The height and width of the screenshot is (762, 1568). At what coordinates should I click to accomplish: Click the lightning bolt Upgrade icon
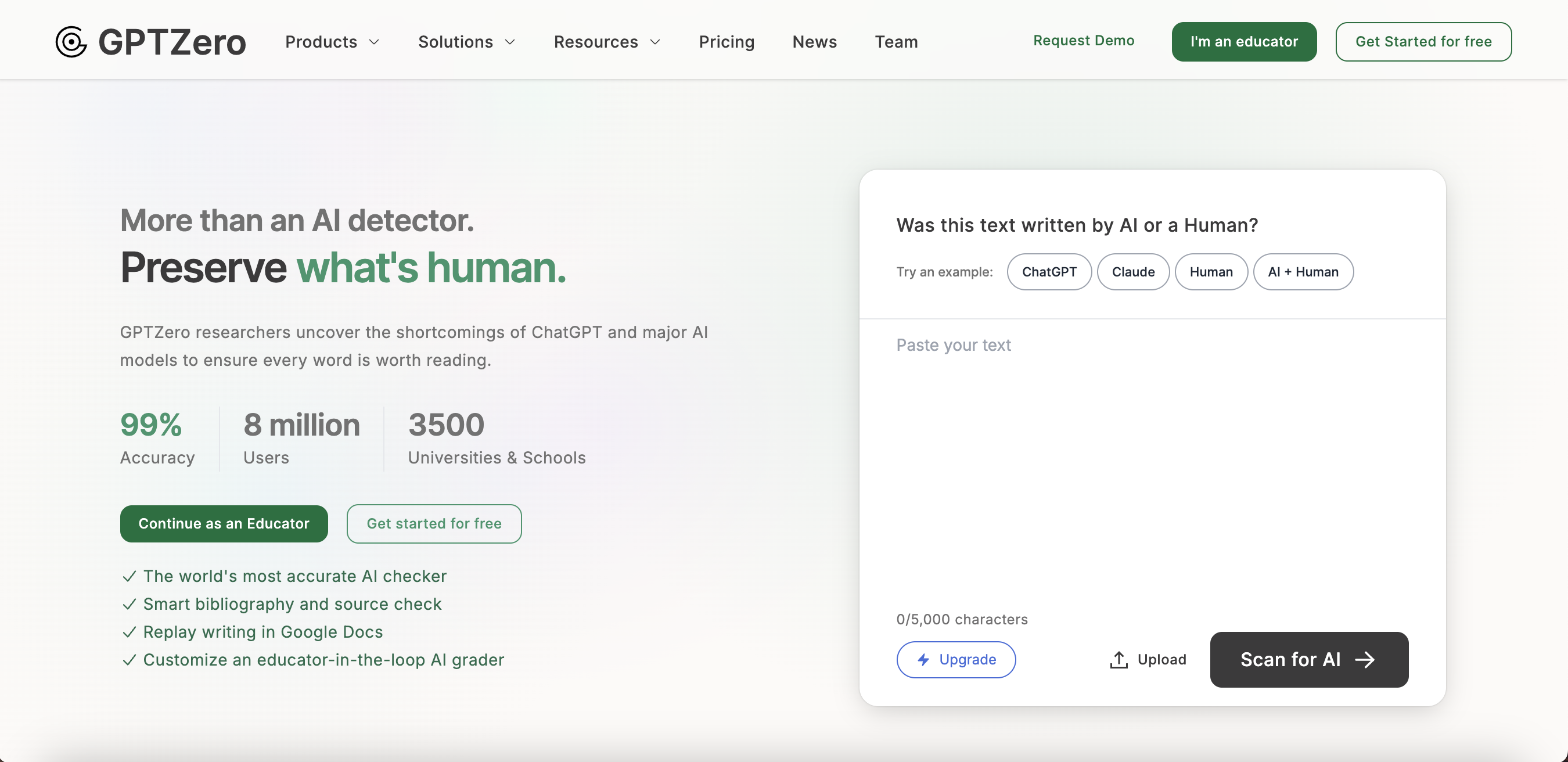tap(923, 659)
